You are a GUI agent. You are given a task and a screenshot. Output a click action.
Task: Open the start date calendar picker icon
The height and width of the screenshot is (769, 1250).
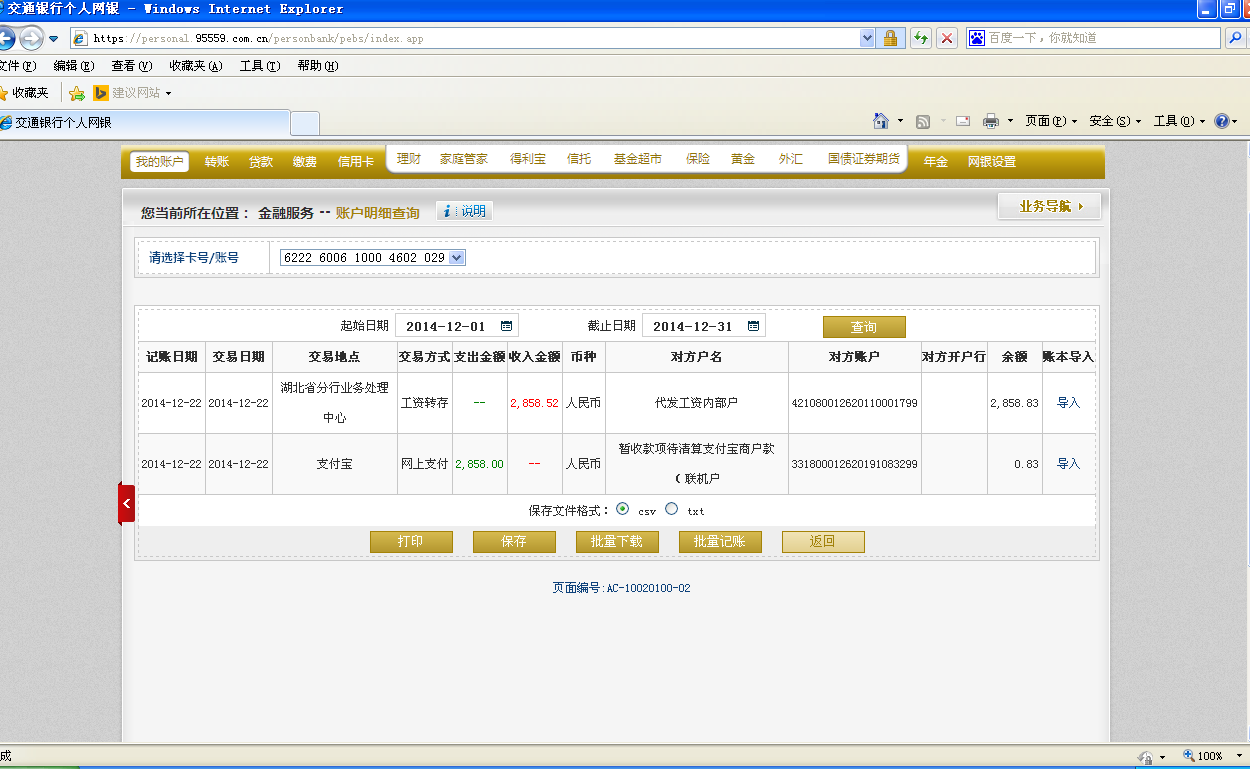[506, 326]
